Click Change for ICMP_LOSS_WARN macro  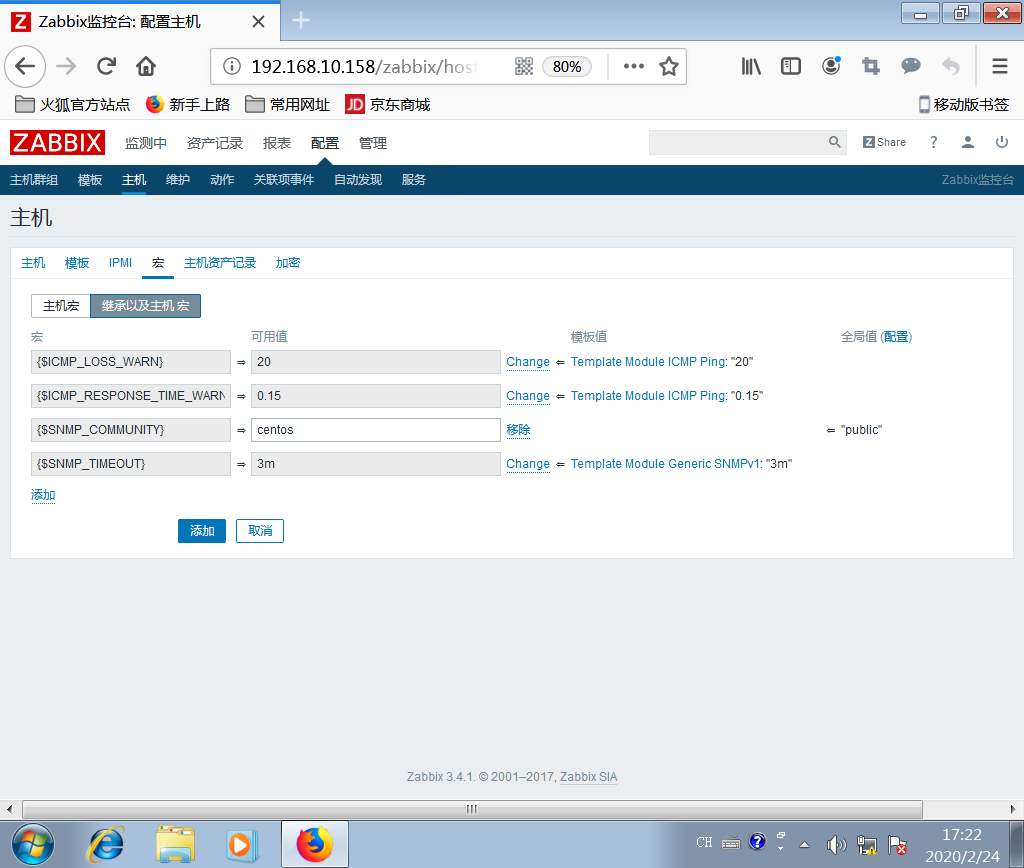pyautogui.click(x=528, y=362)
